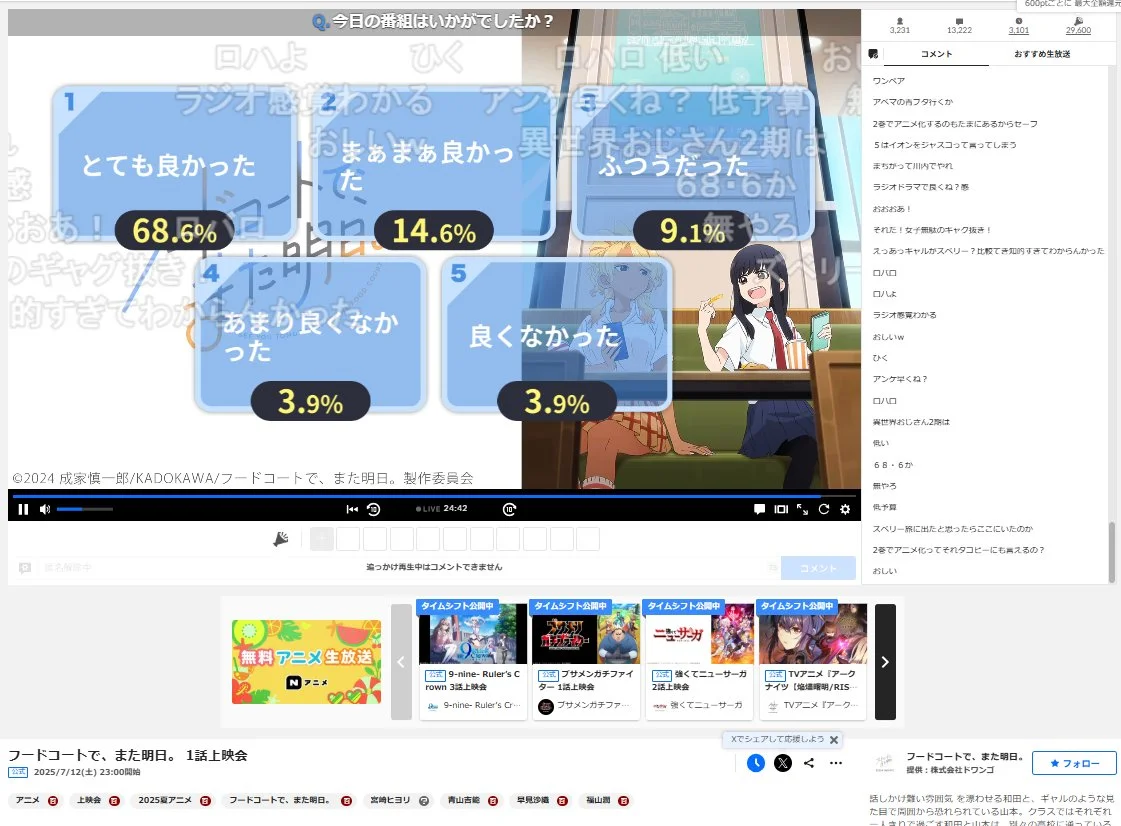Click the channel avatar icon beside the follow button
1121x826 pixels.
[884, 763]
